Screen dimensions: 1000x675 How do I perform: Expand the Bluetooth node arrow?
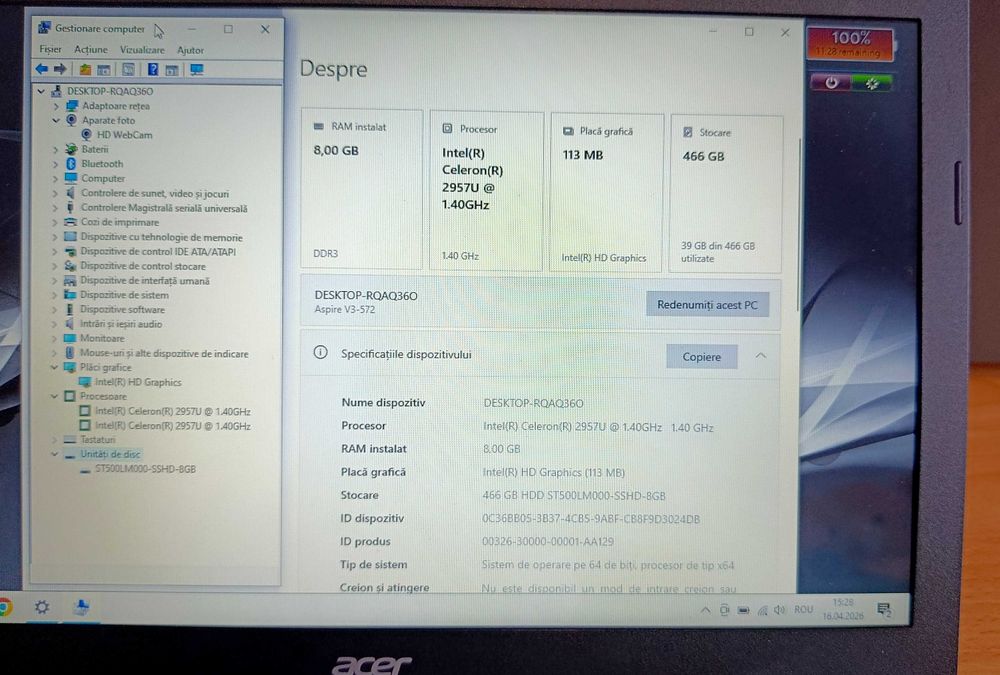click(x=55, y=164)
